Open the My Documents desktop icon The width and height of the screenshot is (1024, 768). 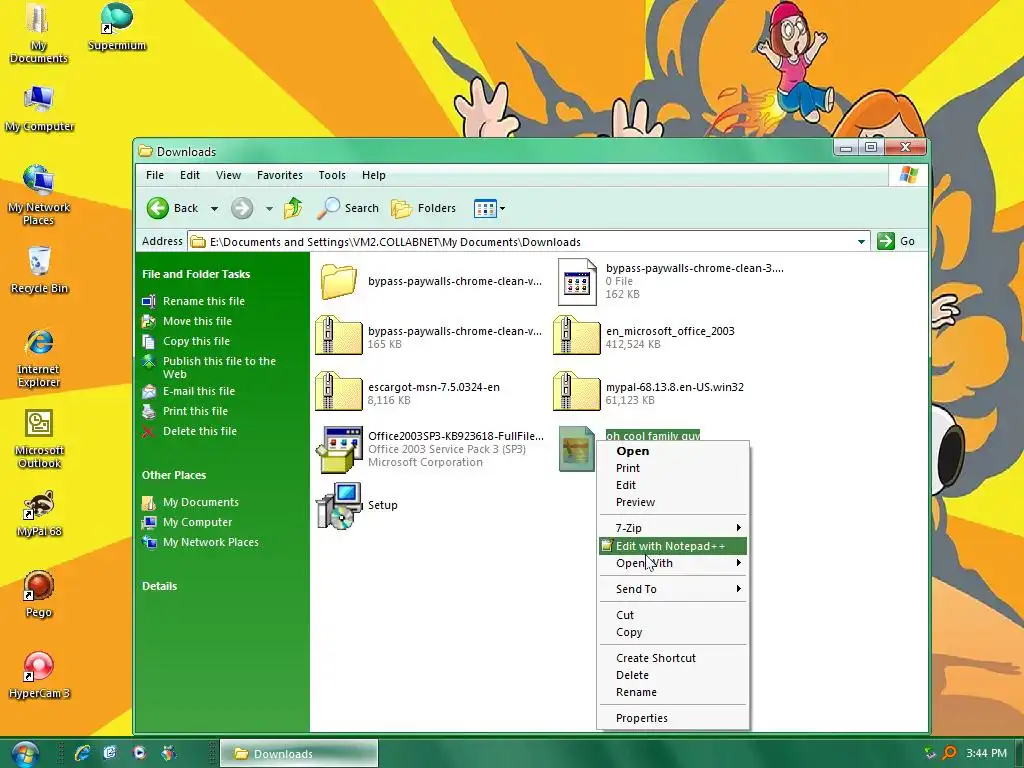[38, 34]
